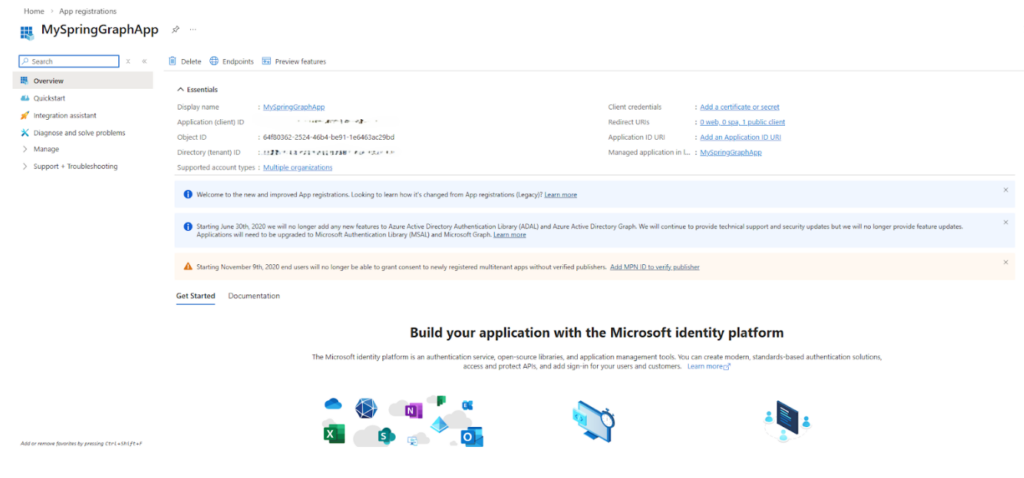
Task: Dismiss the ADAL deprecation banner
Action: 1006,222
